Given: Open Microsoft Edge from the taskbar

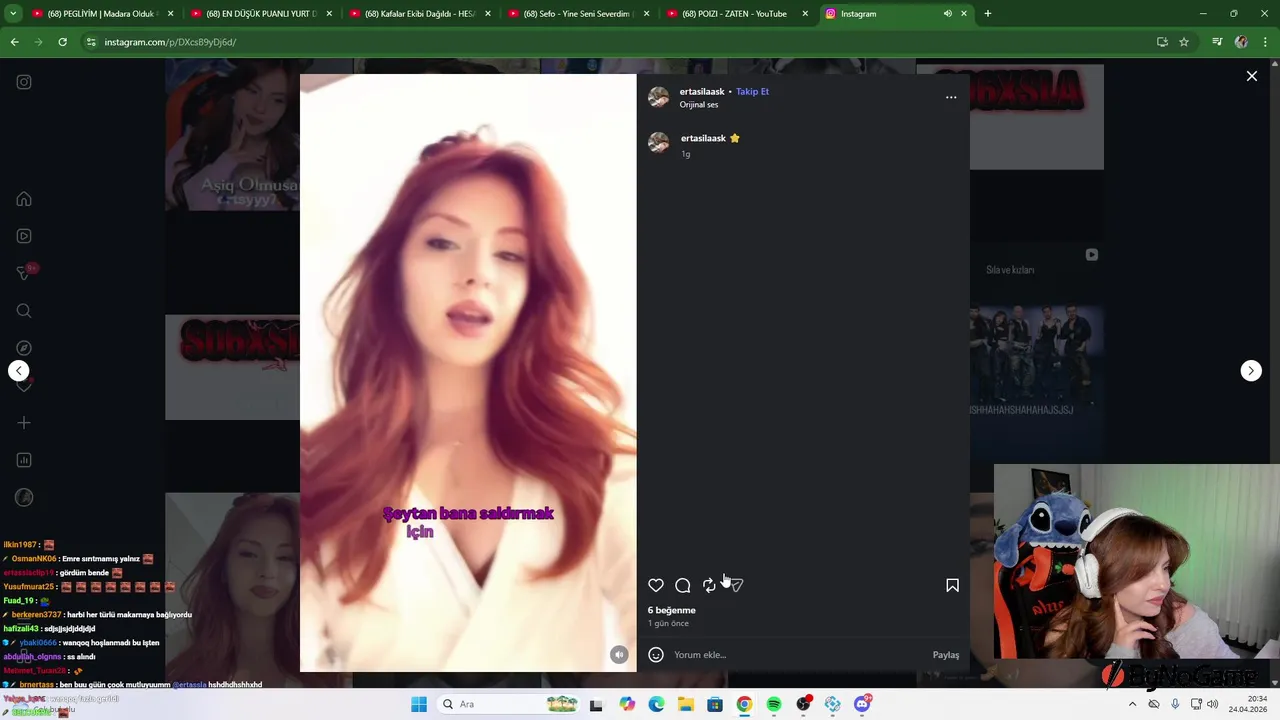Looking at the screenshot, I should pos(656,704).
